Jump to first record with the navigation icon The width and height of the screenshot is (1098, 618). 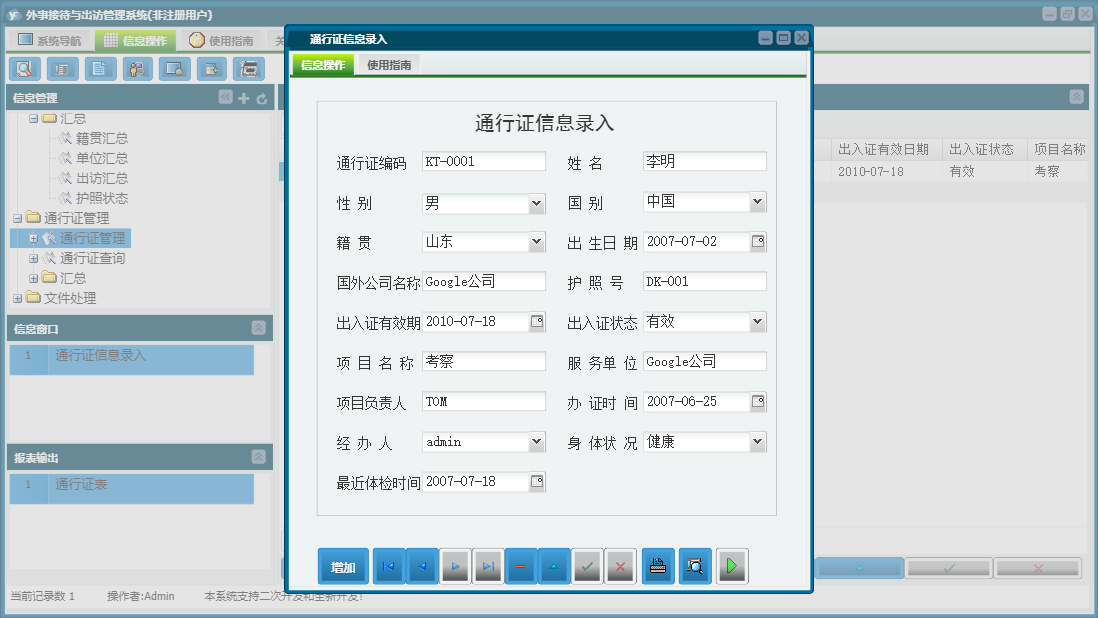[389, 566]
